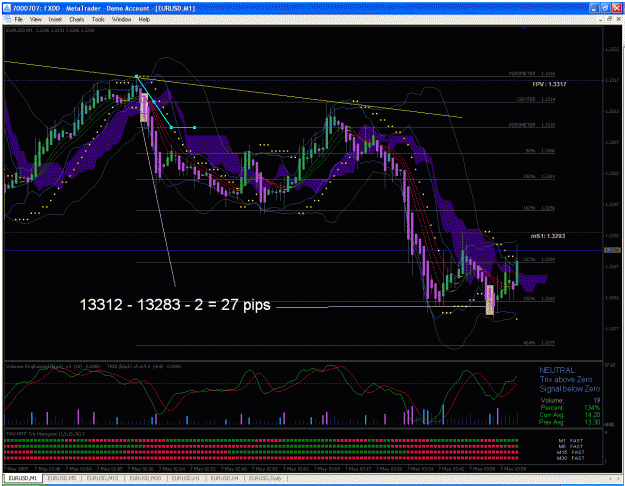Screen dimensions: 625x486
Task: Click the current price marker on the price axis
Action: coord(612,250)
